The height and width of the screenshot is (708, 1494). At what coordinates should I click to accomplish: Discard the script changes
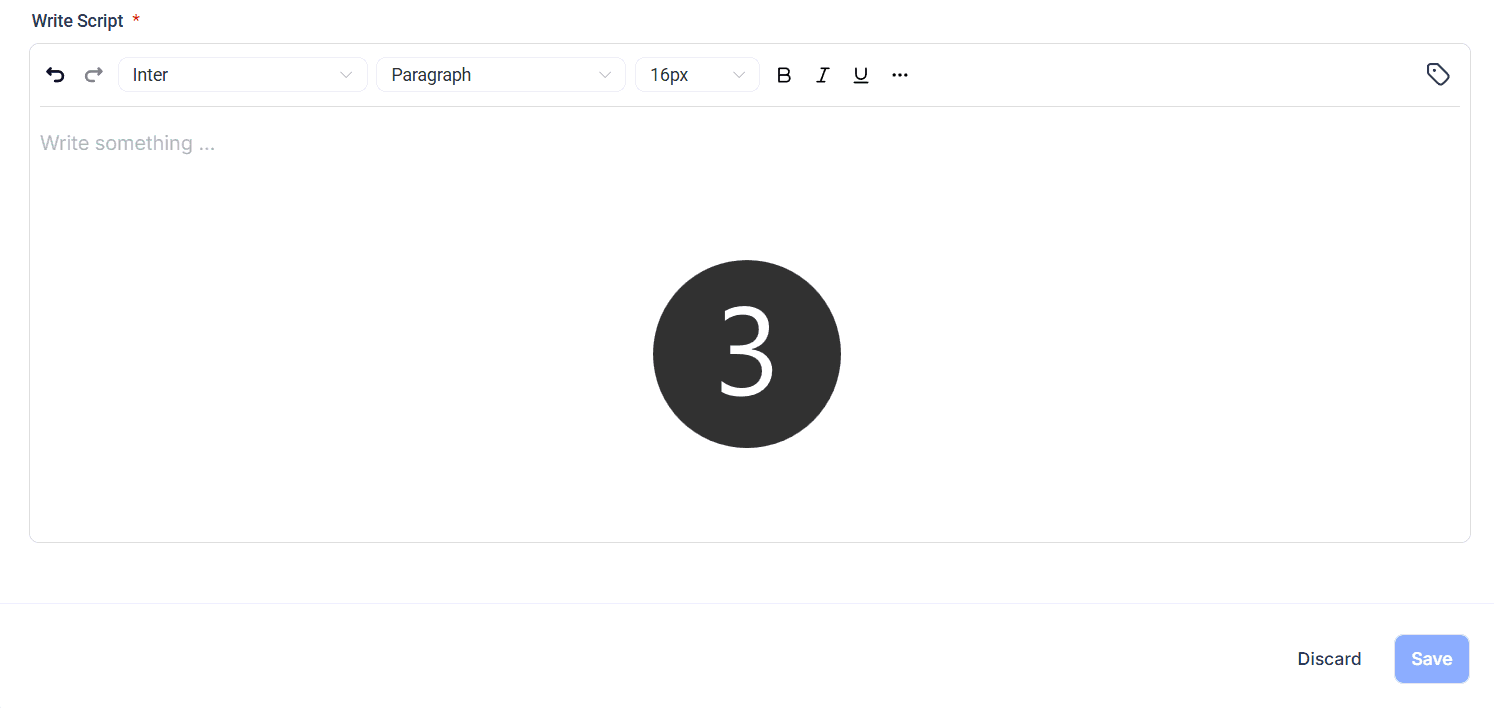1329,659
